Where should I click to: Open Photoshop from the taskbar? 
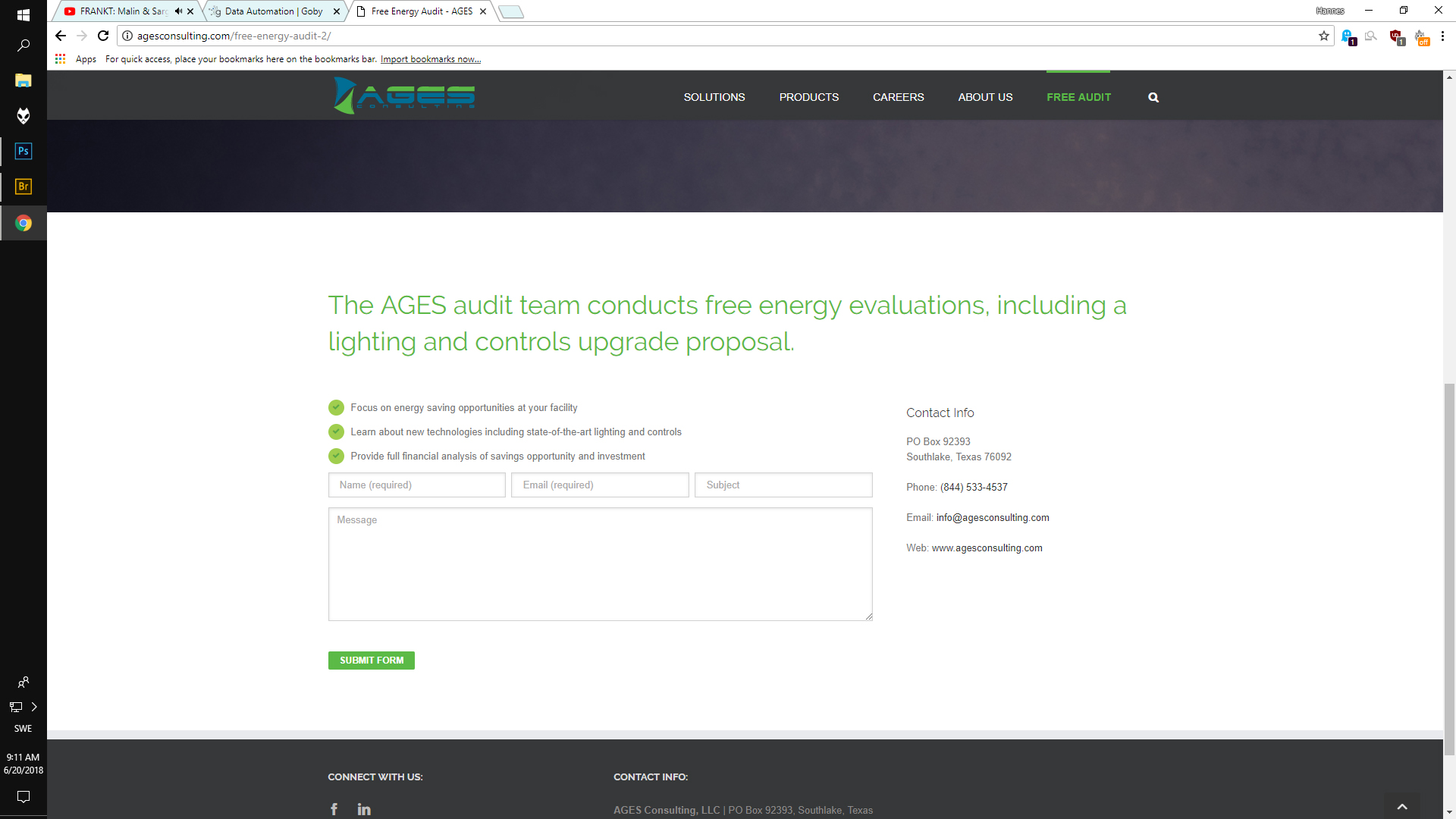tap(24, 151)
